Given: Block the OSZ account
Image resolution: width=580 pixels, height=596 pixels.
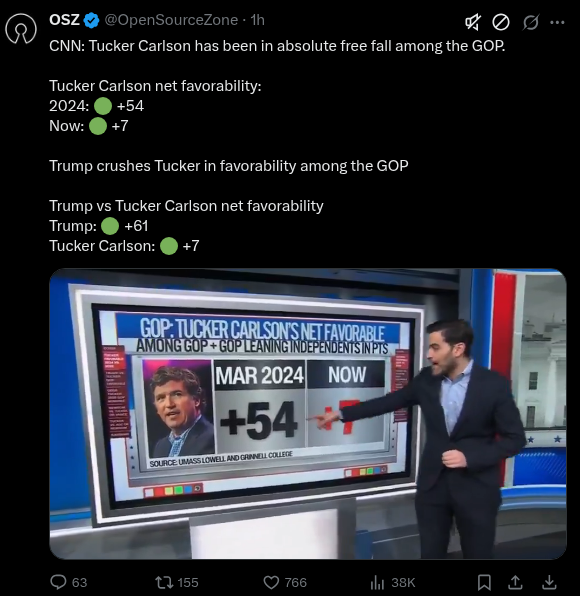Looking at the screenshot, I should (x=501, y=22).
